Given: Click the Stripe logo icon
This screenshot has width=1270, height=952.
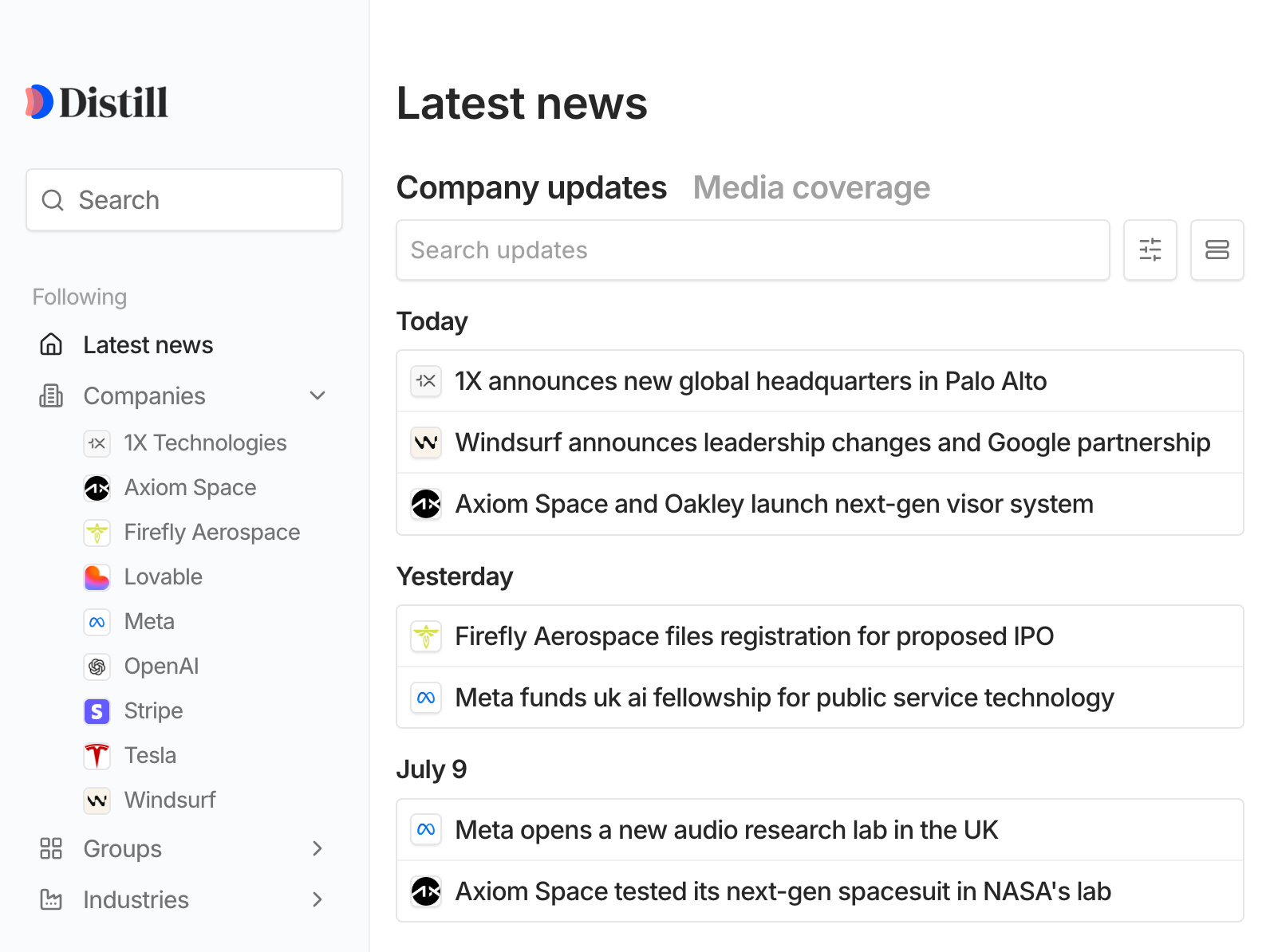Looking at the screenshot, I should pos(97,711).
